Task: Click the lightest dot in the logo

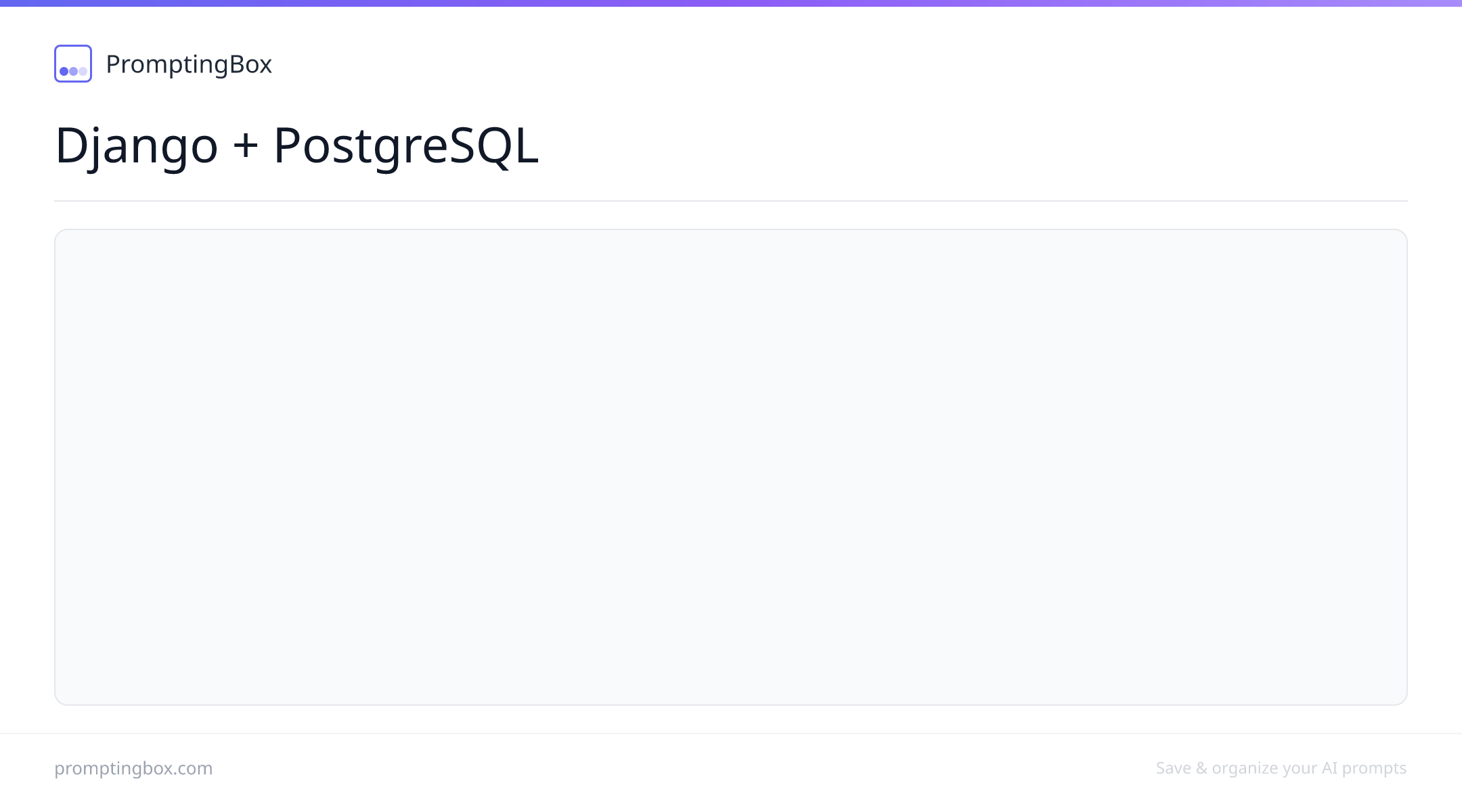Action: (83, 71)
